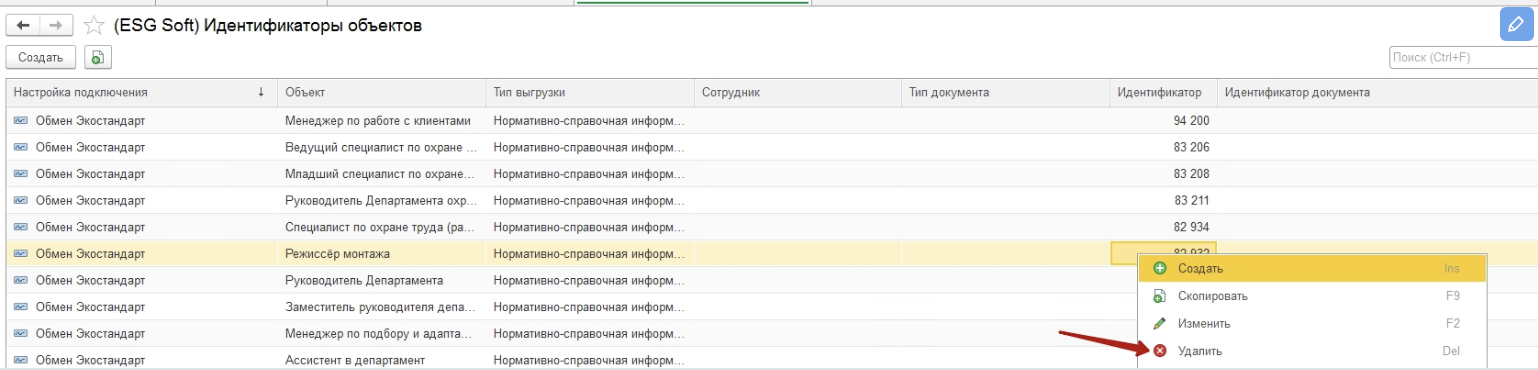Click the blue pencil edit icon
This screenshot has width=1538, height=370.
(x=1516, y=25)
